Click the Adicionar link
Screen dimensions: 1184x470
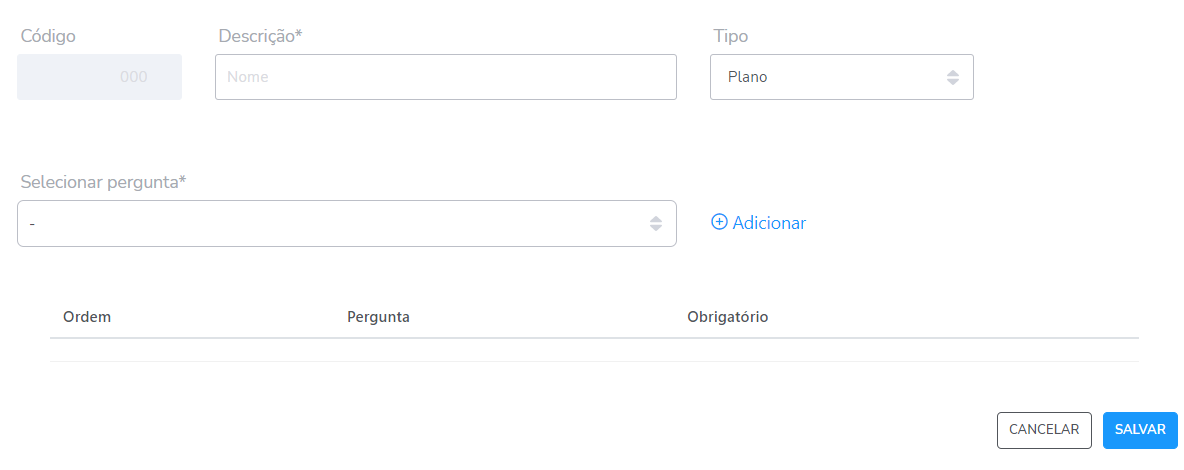(x=768, y=223)
